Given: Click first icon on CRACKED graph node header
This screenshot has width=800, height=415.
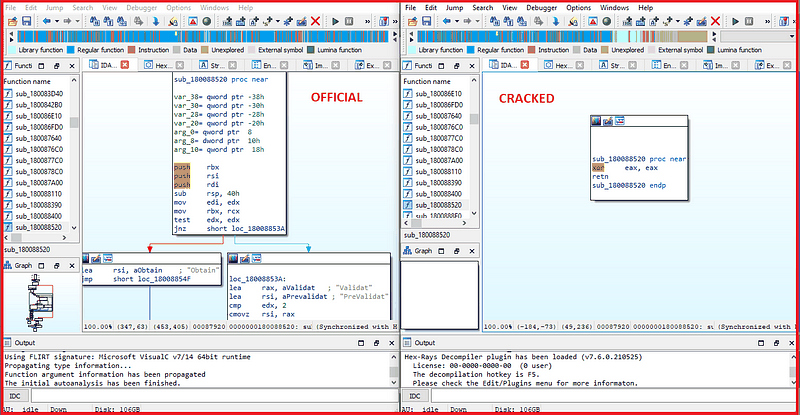Looking at the screenshot, I should 595,121.
